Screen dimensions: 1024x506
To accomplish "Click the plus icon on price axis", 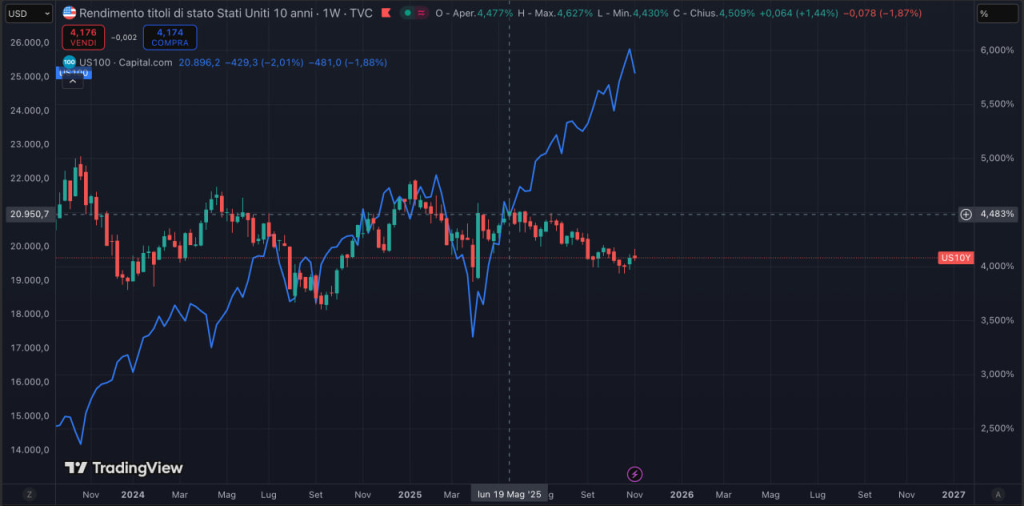I will [x=966, y=214].
